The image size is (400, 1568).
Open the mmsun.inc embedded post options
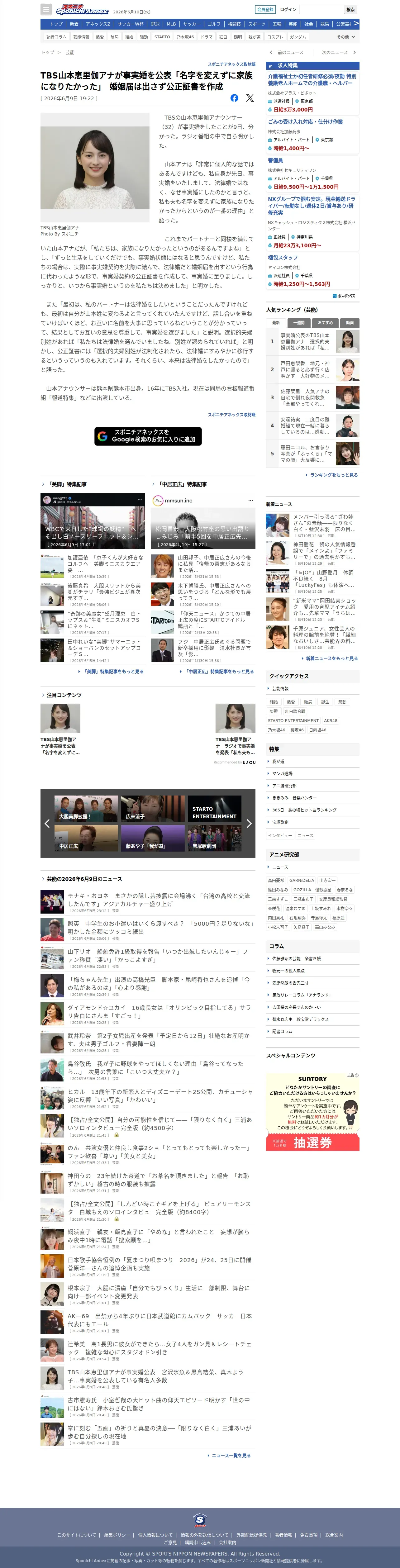pos(250,500)
